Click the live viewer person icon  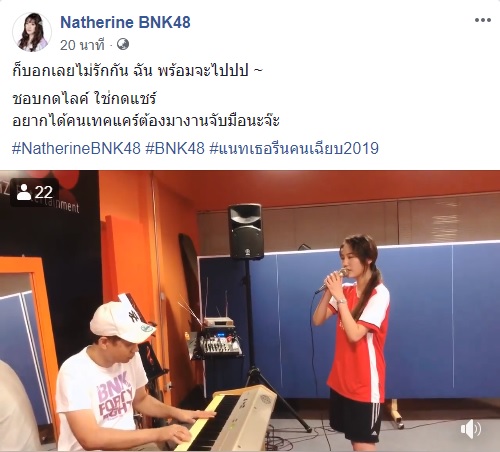24,192
